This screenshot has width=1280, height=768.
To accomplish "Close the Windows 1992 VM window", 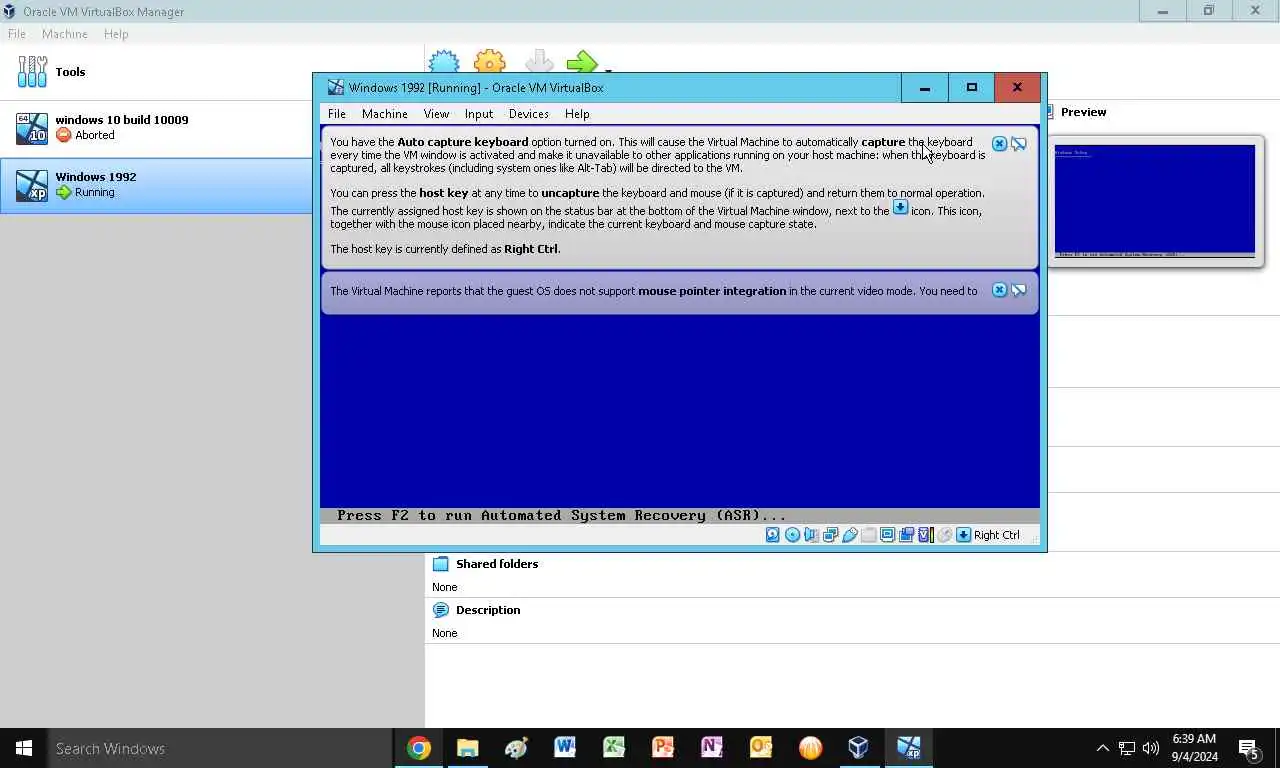I will 1017,88.
